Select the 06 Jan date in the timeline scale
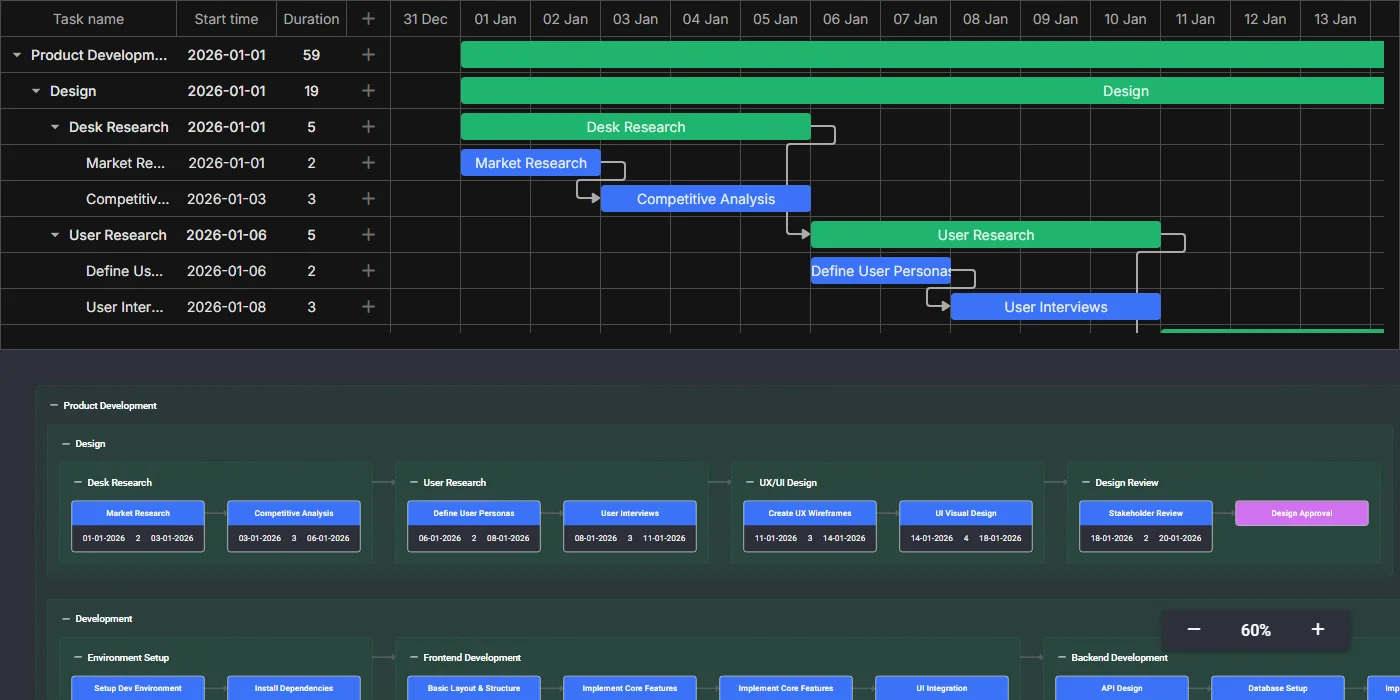1400x700 pixels. click(845, 19)
